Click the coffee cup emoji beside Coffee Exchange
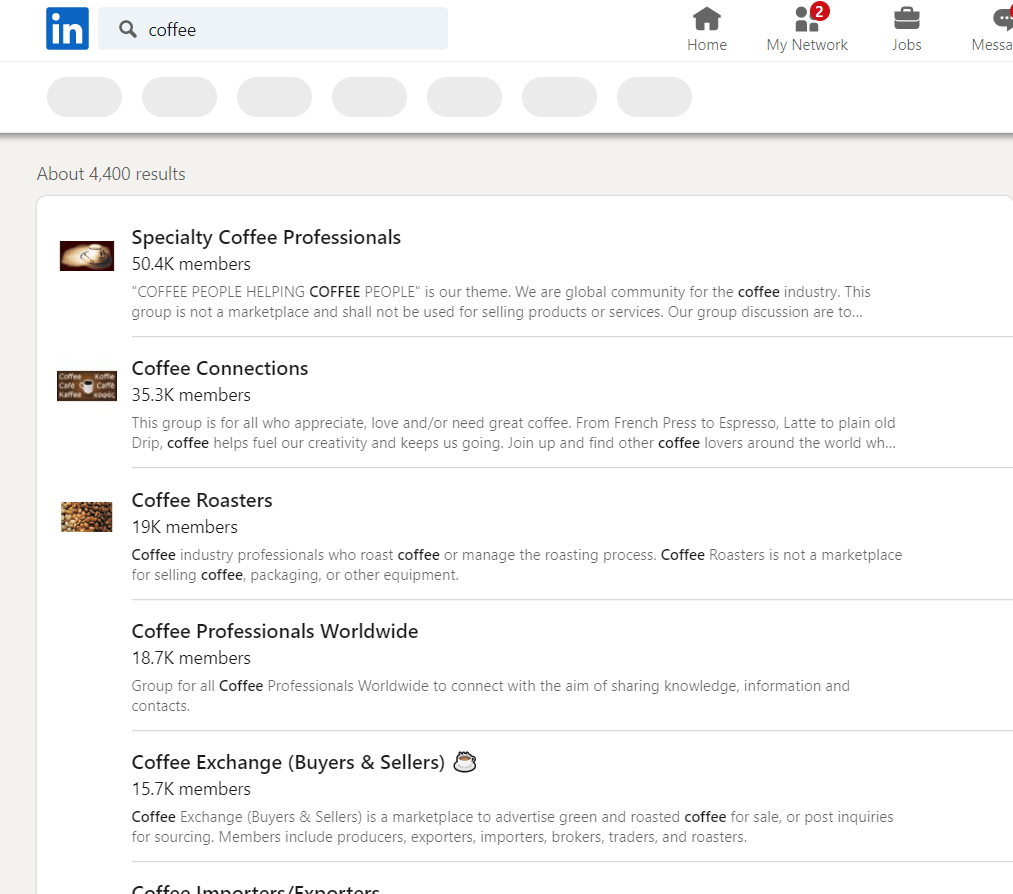1013x894 pixels. click(465, 762)
